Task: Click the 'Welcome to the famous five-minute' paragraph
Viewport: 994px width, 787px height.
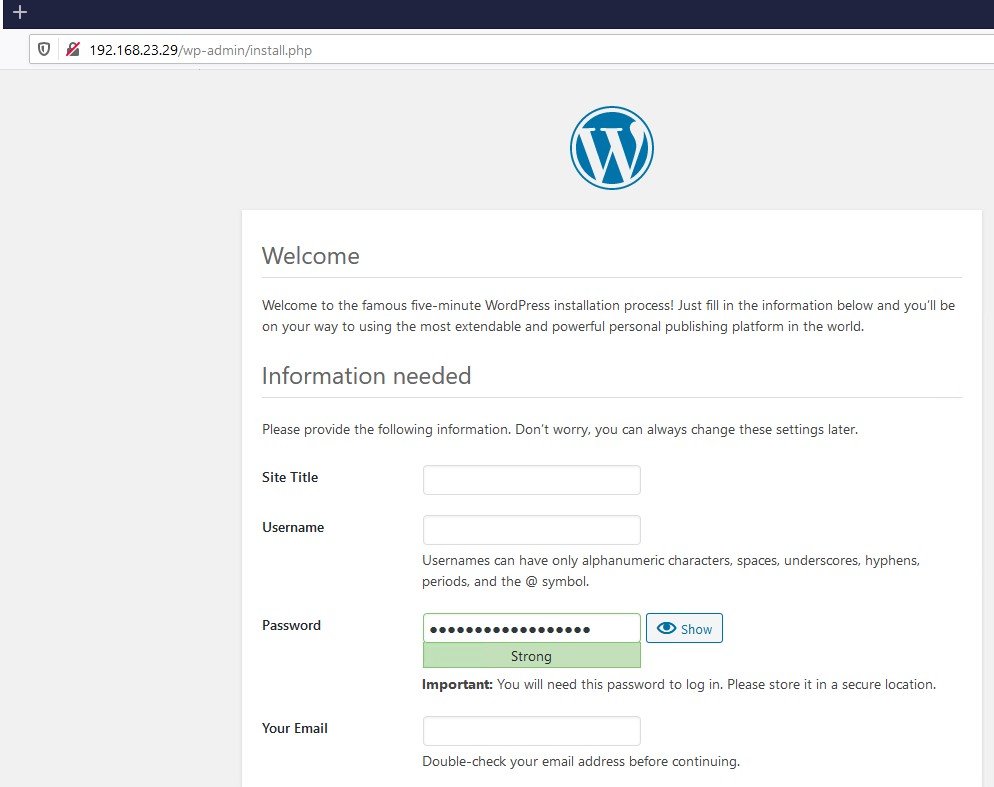Action: [609, 316]
